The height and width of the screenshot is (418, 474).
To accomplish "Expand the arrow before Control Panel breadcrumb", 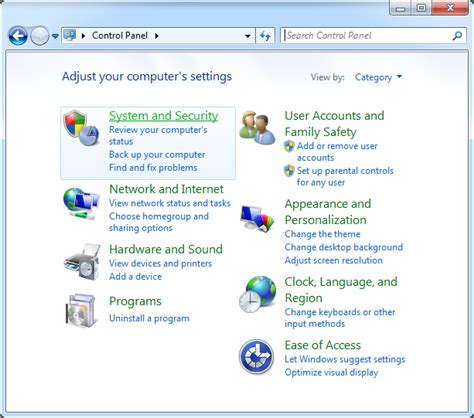I will [83, 36].
